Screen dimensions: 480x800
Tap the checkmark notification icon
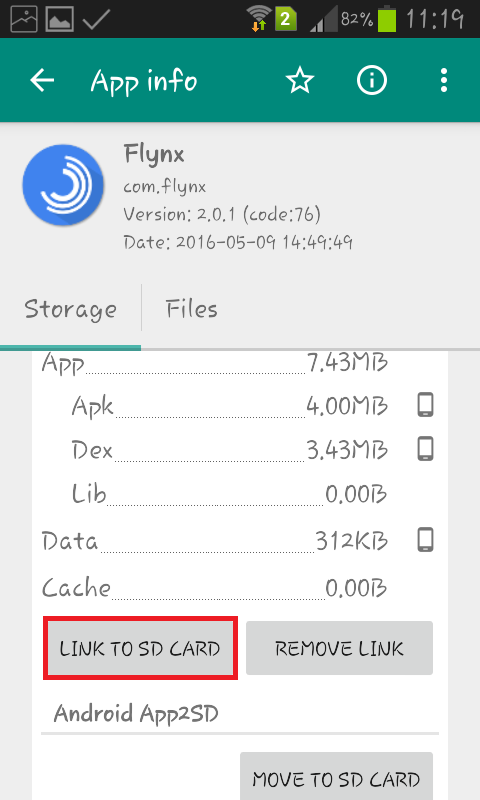click(x=96, y=19)
